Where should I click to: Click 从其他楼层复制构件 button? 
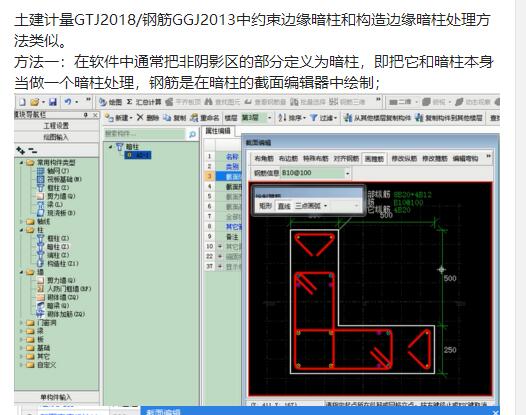coord(377,118)
